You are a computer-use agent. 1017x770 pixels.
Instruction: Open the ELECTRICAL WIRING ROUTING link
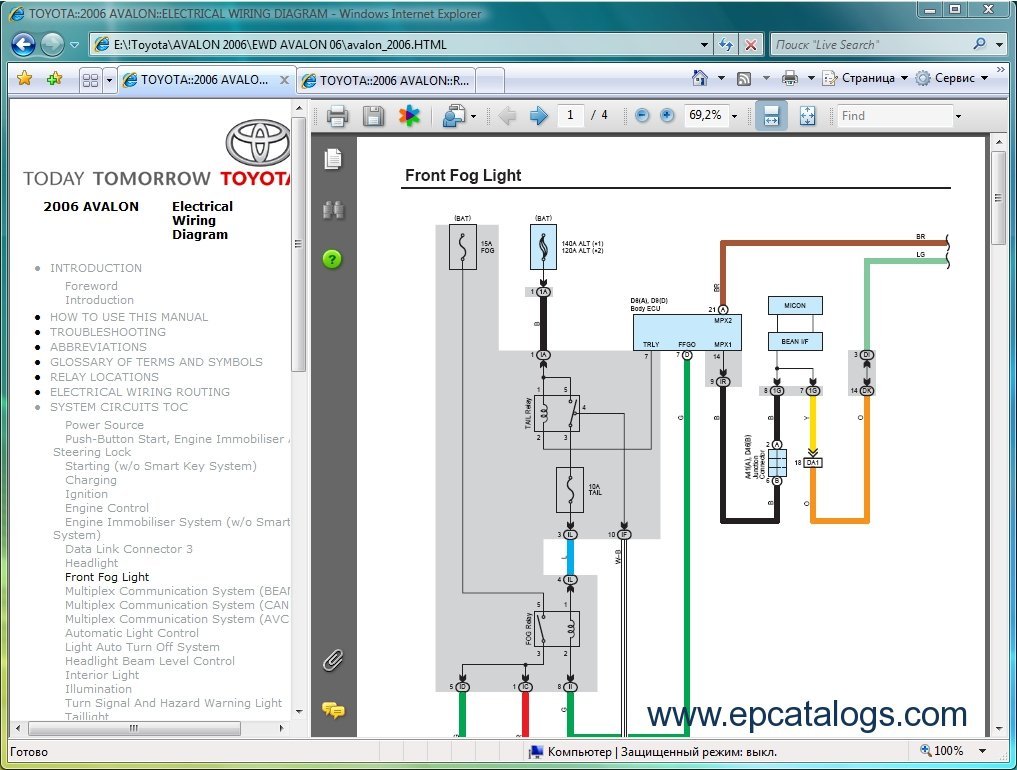click(140, 392)
